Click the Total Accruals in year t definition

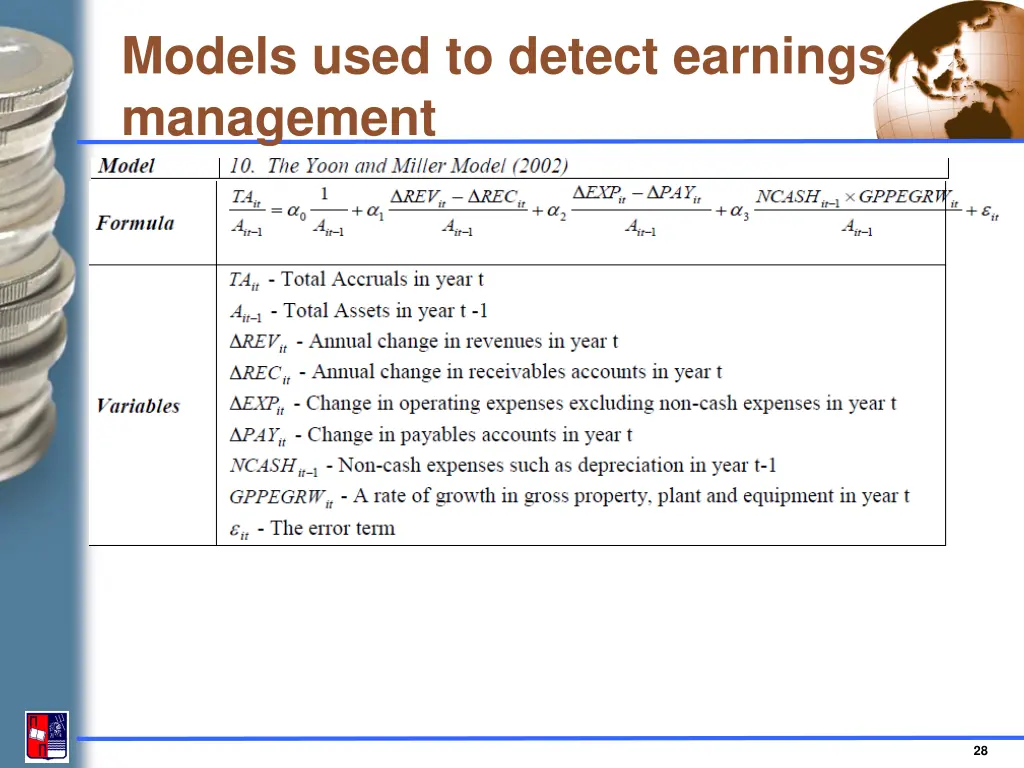(x=357, y=280)
